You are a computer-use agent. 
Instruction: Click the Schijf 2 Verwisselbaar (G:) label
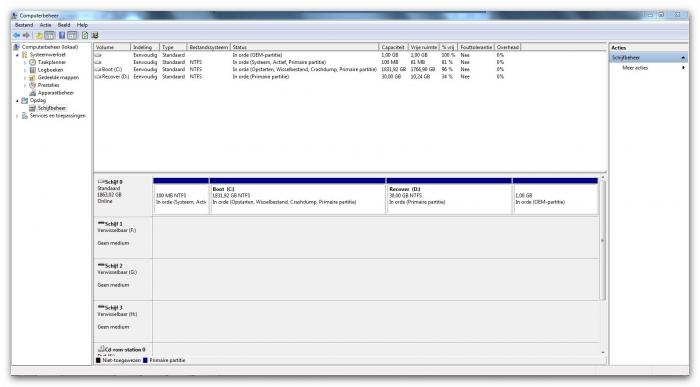[123, 279]
